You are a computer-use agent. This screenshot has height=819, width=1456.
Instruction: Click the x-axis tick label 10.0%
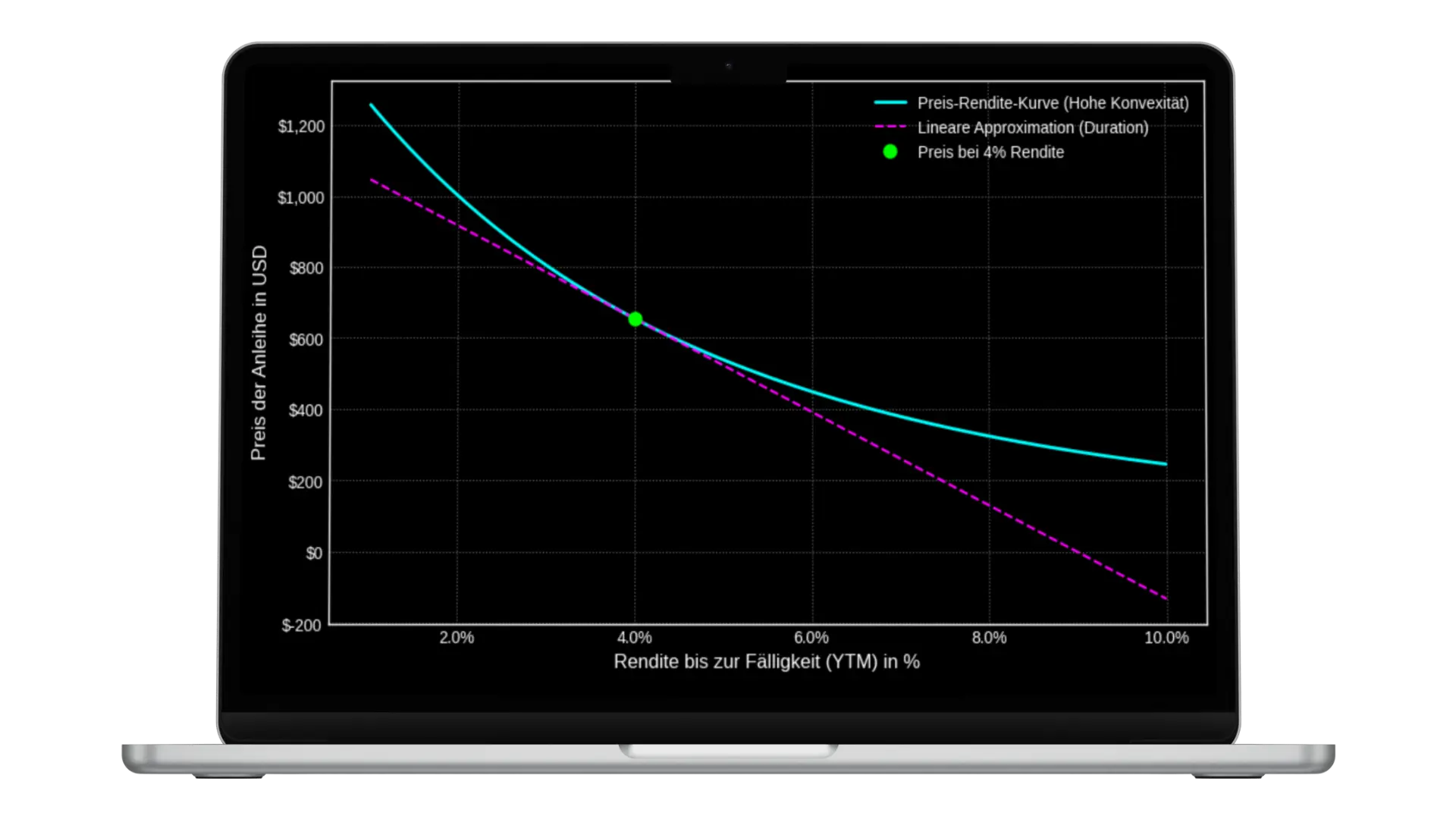(1166, 639)
